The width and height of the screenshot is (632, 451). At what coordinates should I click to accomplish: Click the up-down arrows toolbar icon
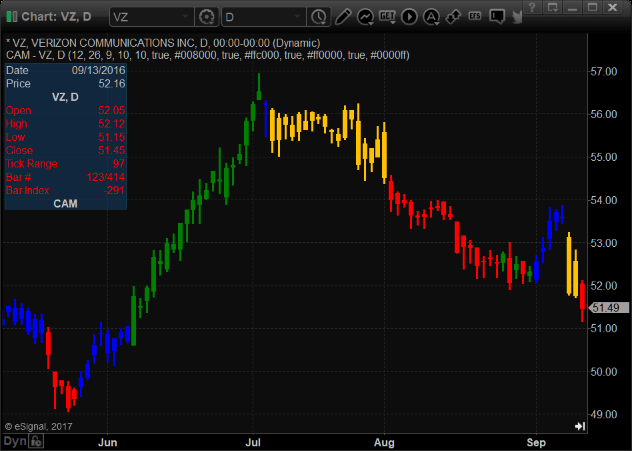(453, 17)
